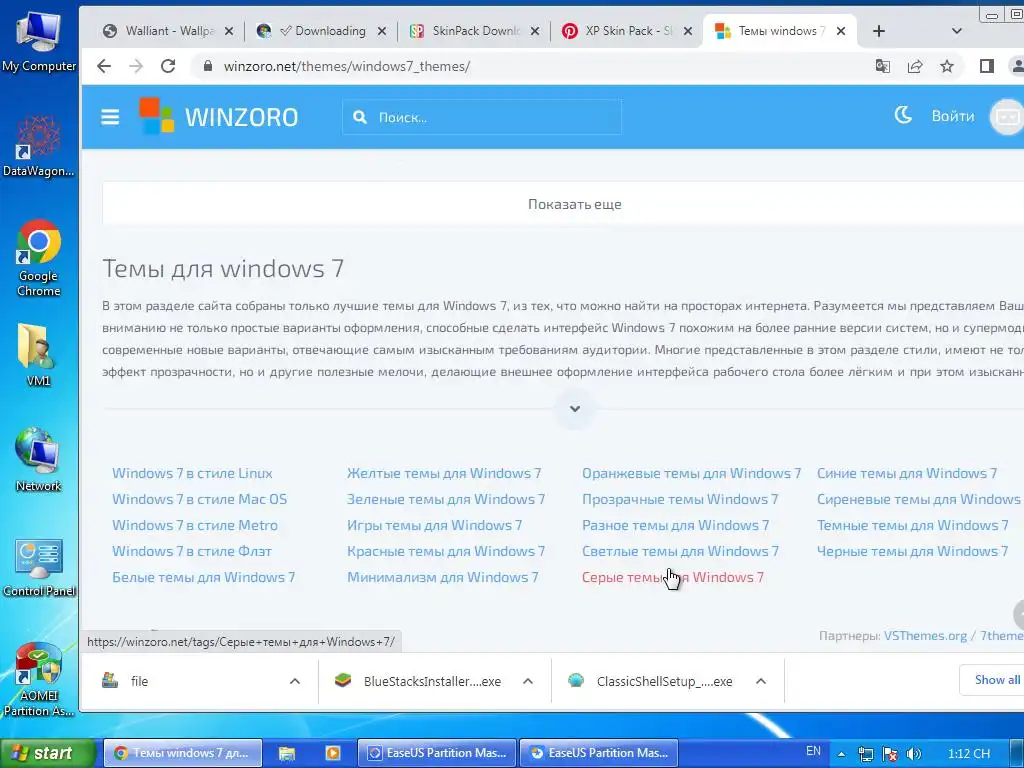Open Белые темы для Windows 7 link

click(203, 577)
